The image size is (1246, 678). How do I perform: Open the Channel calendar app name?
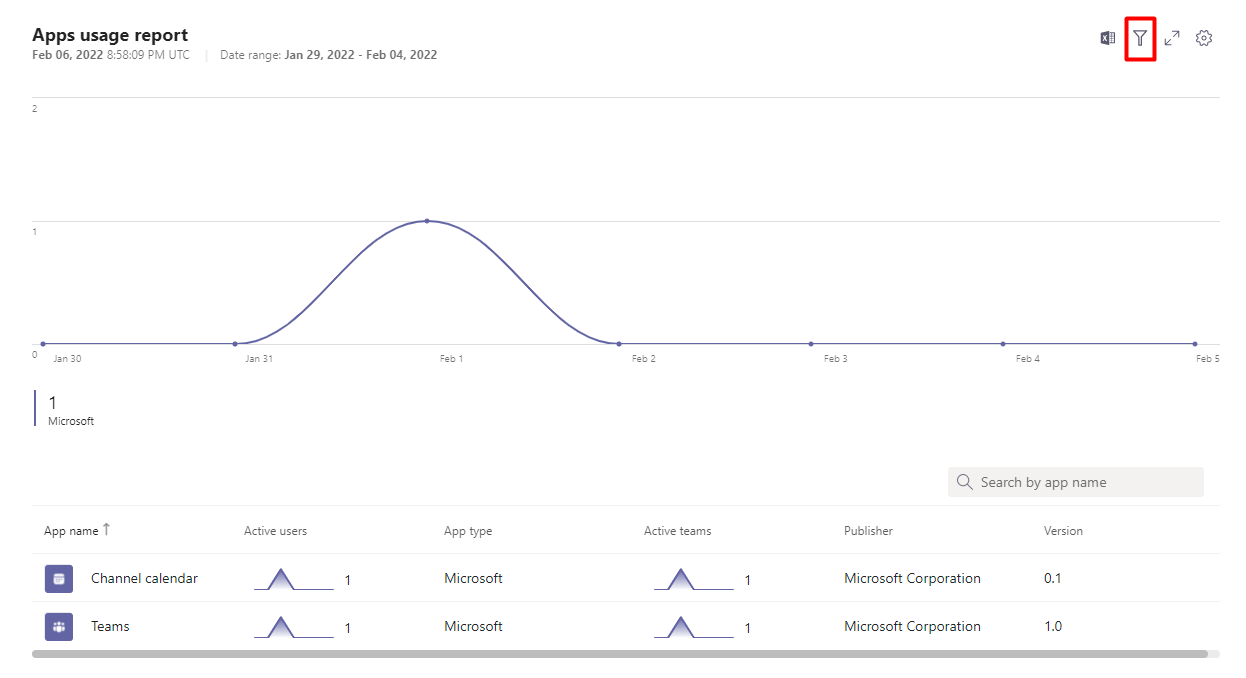point(144,579)
